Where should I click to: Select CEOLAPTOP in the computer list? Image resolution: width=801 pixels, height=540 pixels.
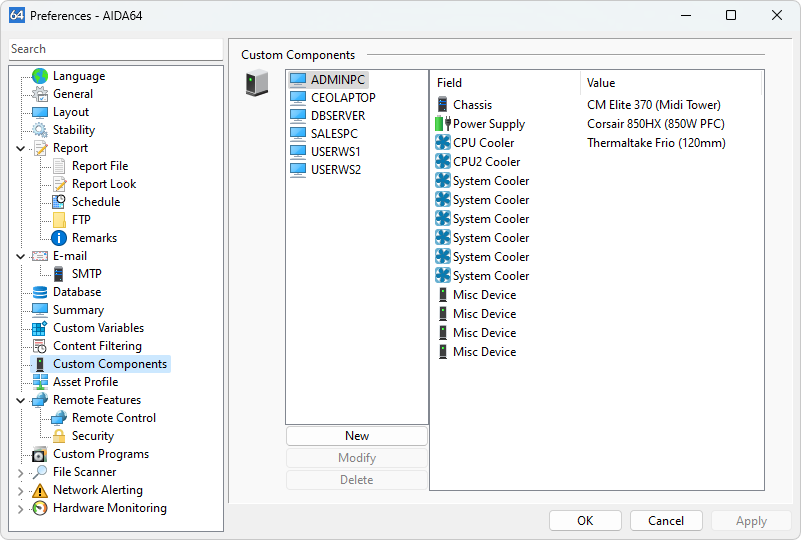(x=343, y=98)
